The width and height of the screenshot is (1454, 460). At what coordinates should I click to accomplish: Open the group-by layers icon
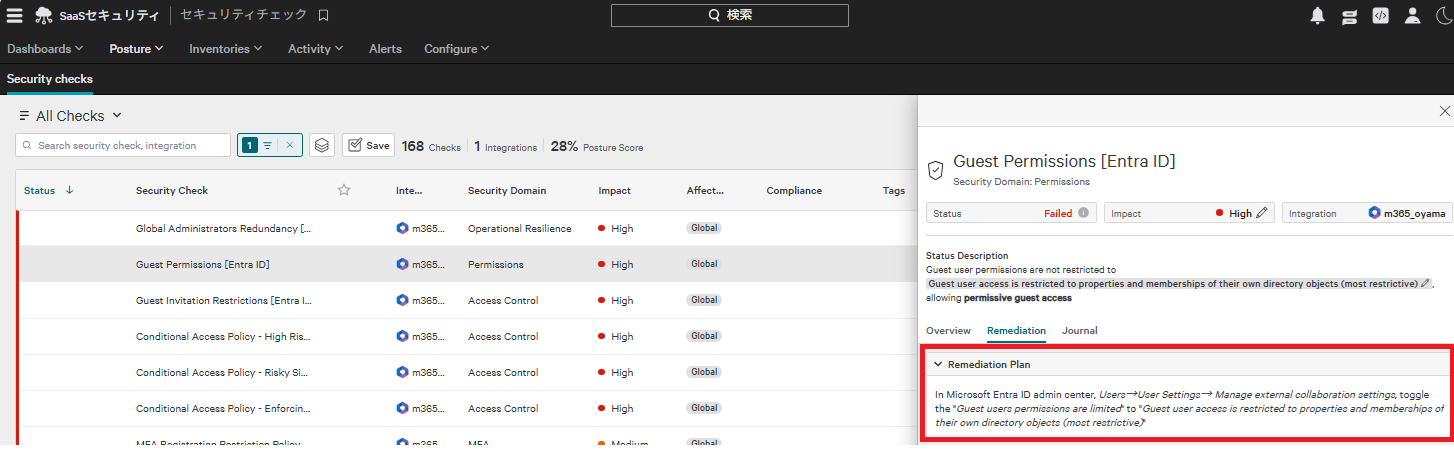321,145
